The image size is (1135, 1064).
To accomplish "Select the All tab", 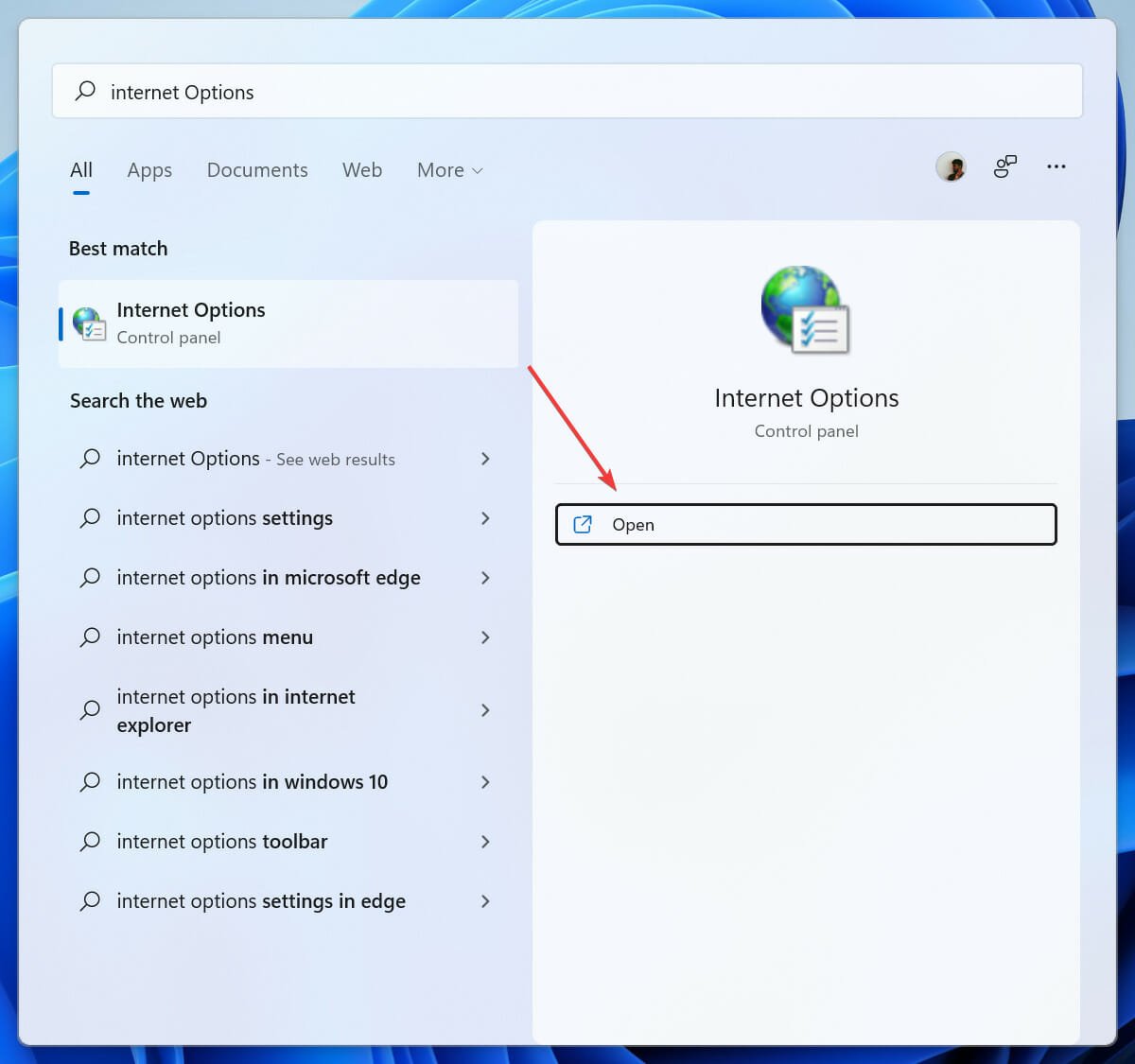I will click(x=81, y=170).
